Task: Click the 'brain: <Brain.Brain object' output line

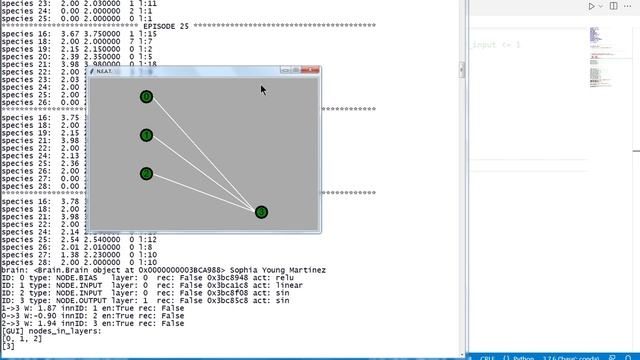Action: point(163,270)
